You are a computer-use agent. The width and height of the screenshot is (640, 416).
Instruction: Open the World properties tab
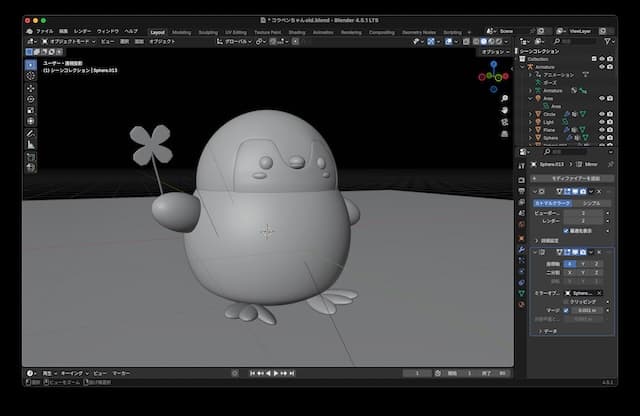pyautogui.click(x=522, y=224)
